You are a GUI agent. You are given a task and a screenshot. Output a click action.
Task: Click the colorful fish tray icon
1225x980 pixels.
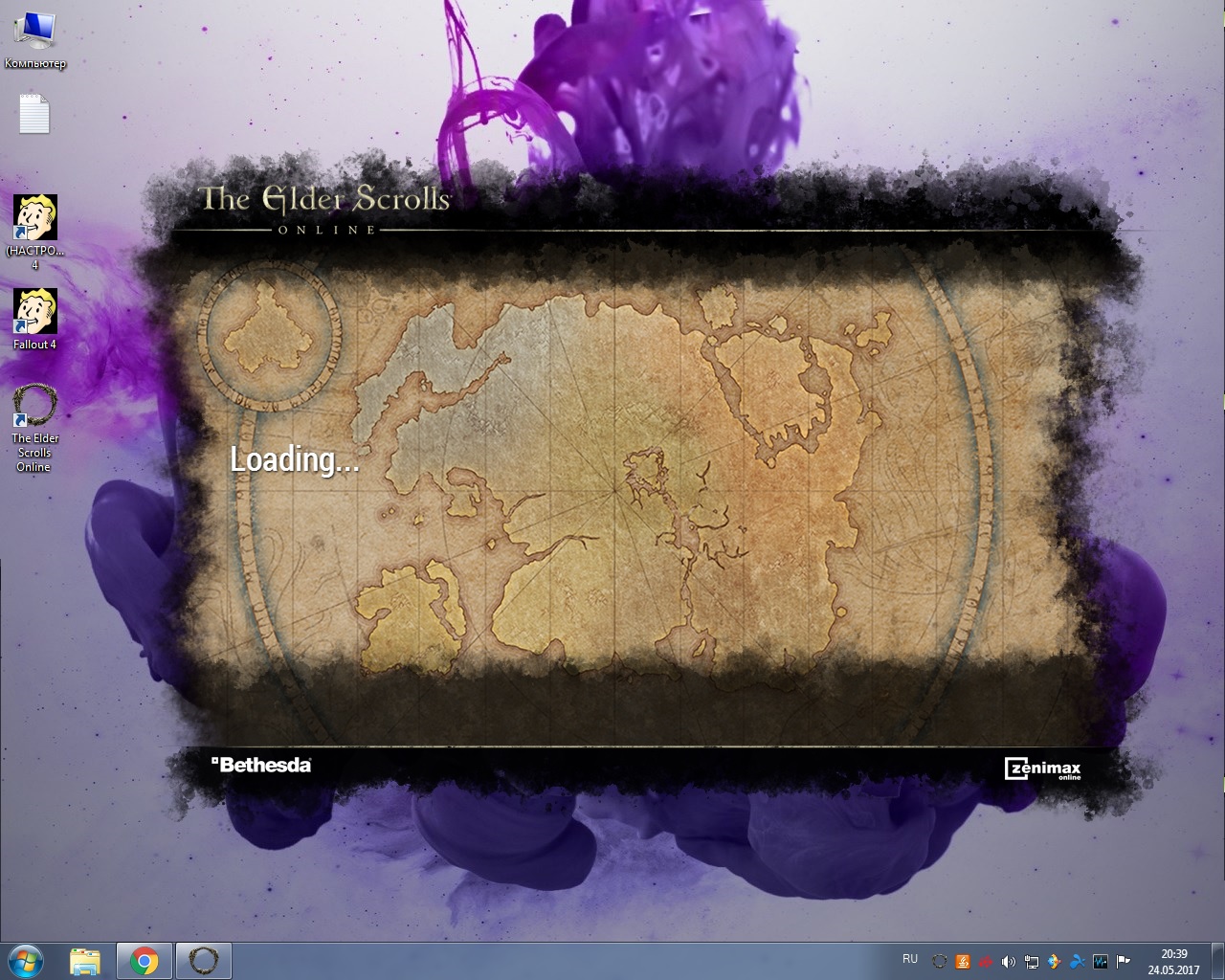pos(1055,961)
